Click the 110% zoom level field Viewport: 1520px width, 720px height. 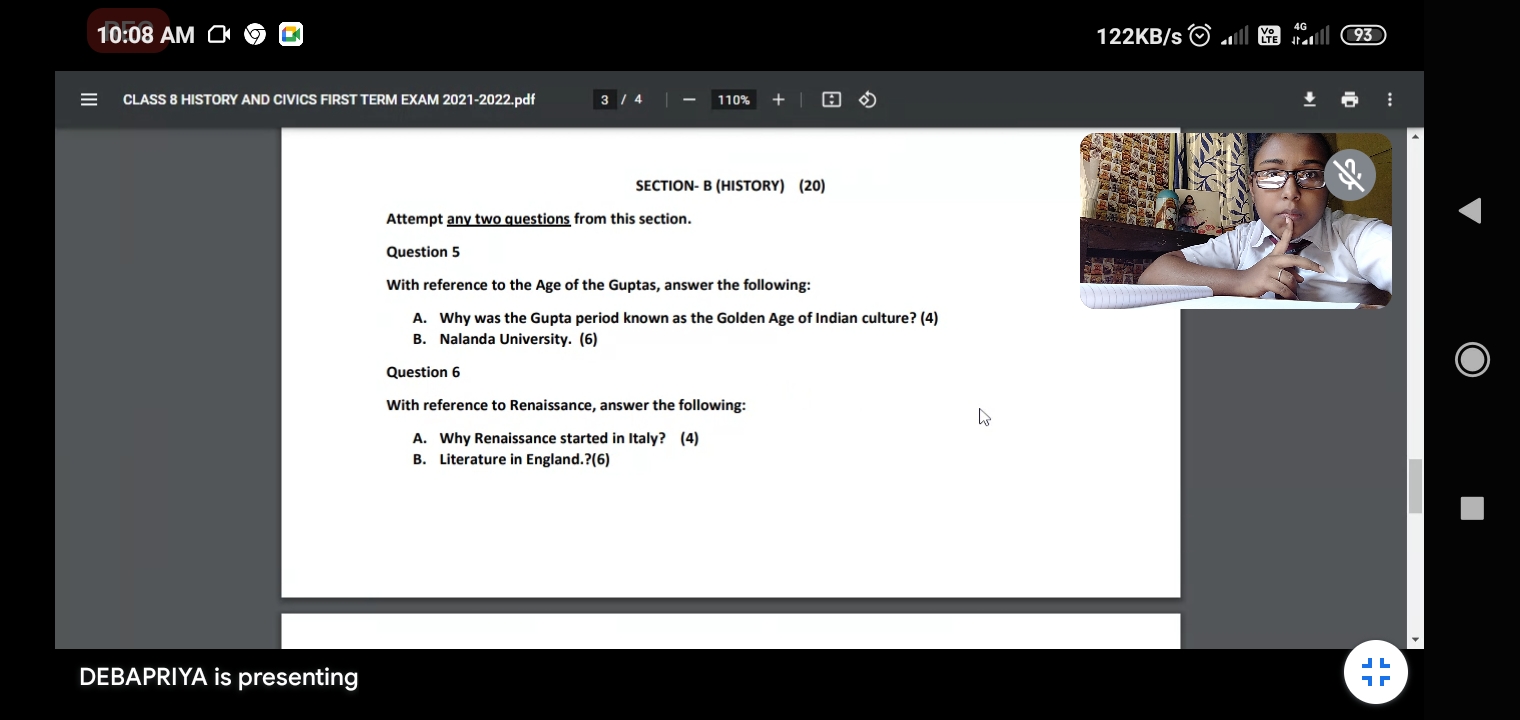pyautogui.click(x=733, y=100)
